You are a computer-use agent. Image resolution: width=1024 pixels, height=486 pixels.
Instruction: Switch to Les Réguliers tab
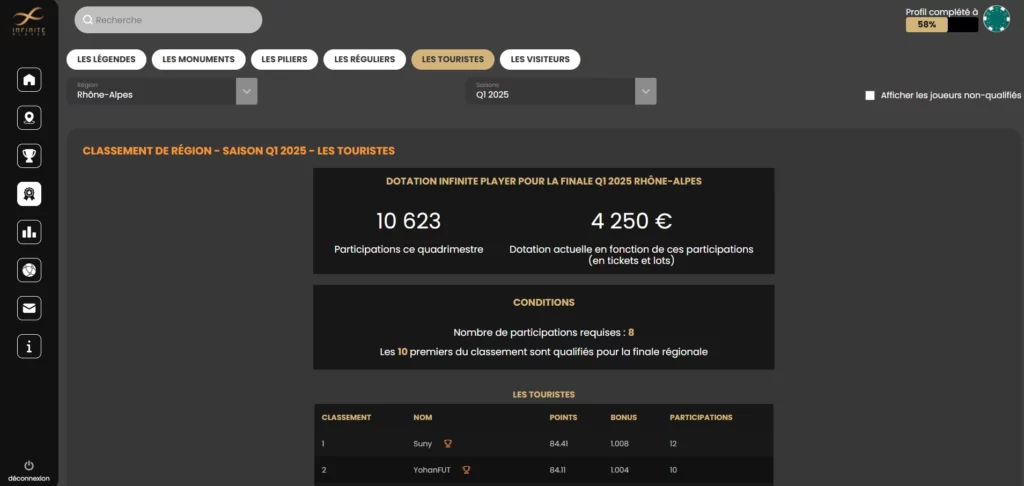(364, 59)
